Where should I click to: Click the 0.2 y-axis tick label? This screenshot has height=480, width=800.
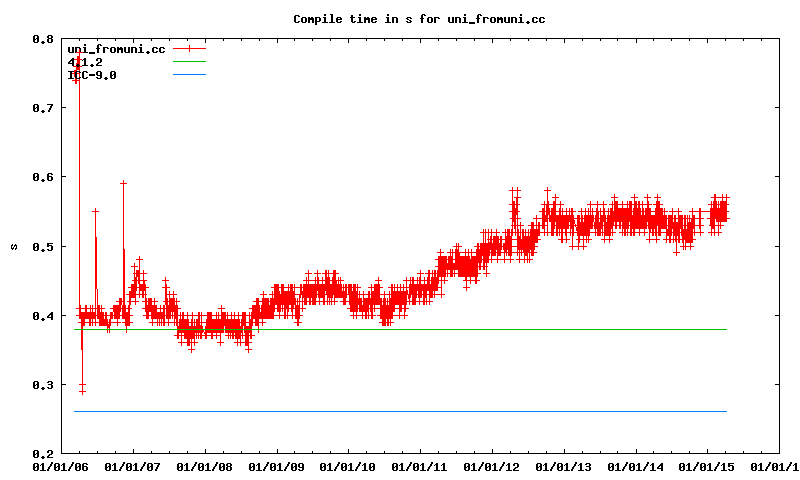pos(42,454)
